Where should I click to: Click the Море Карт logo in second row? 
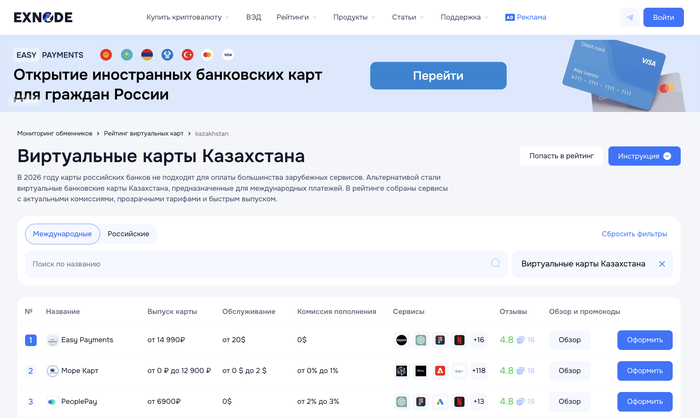53,371
